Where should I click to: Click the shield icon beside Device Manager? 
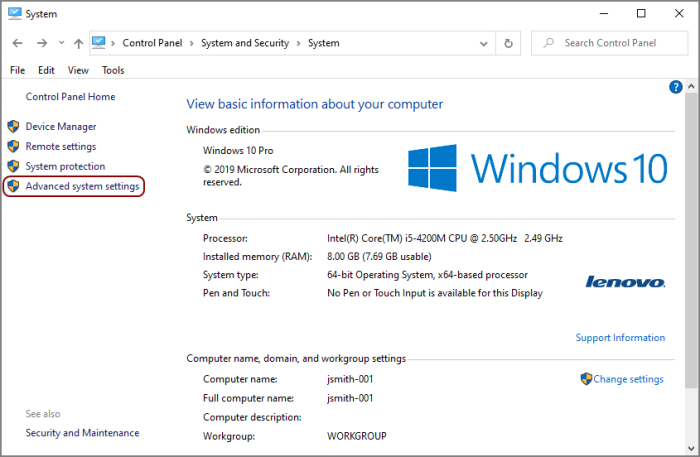(x=13, y=127)
